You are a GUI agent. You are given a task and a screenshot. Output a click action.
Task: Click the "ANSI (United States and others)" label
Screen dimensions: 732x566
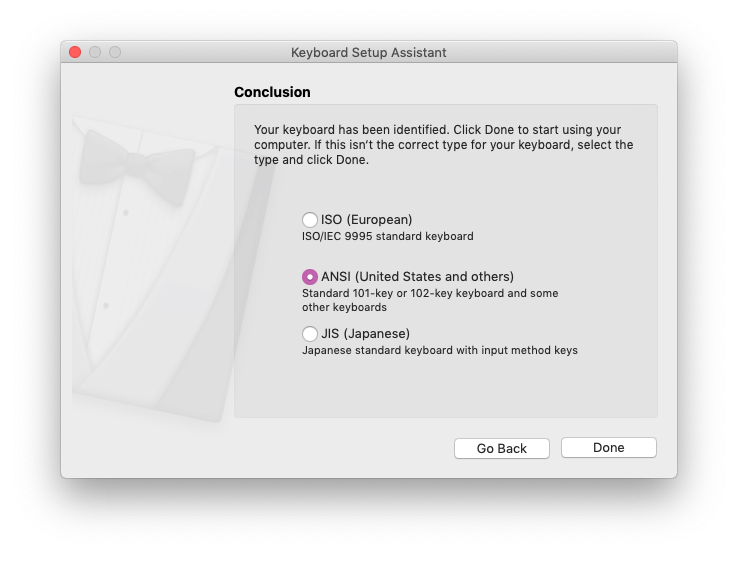pos(417,277)
